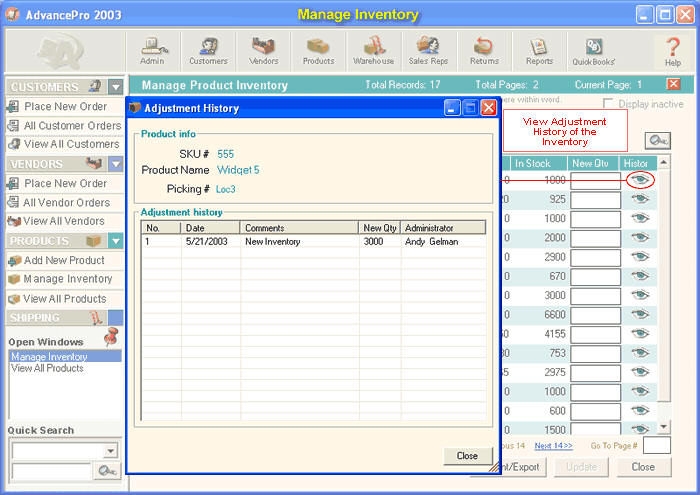The image size is (700, 495).
Task: Collapse the CUSTOMERS sidebar section arrow
Action: 116,87
